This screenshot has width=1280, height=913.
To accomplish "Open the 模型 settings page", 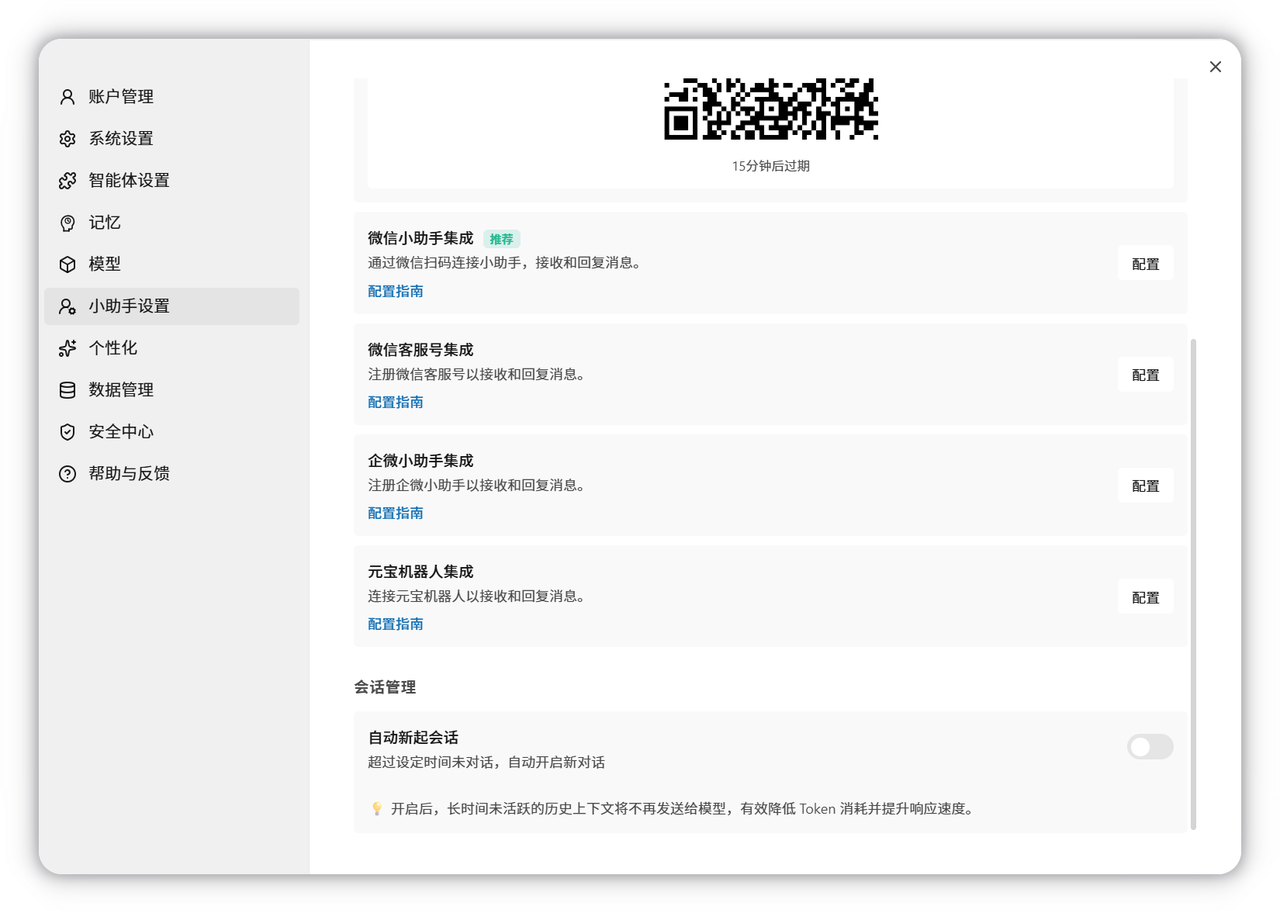I will (x=172, y=265).
